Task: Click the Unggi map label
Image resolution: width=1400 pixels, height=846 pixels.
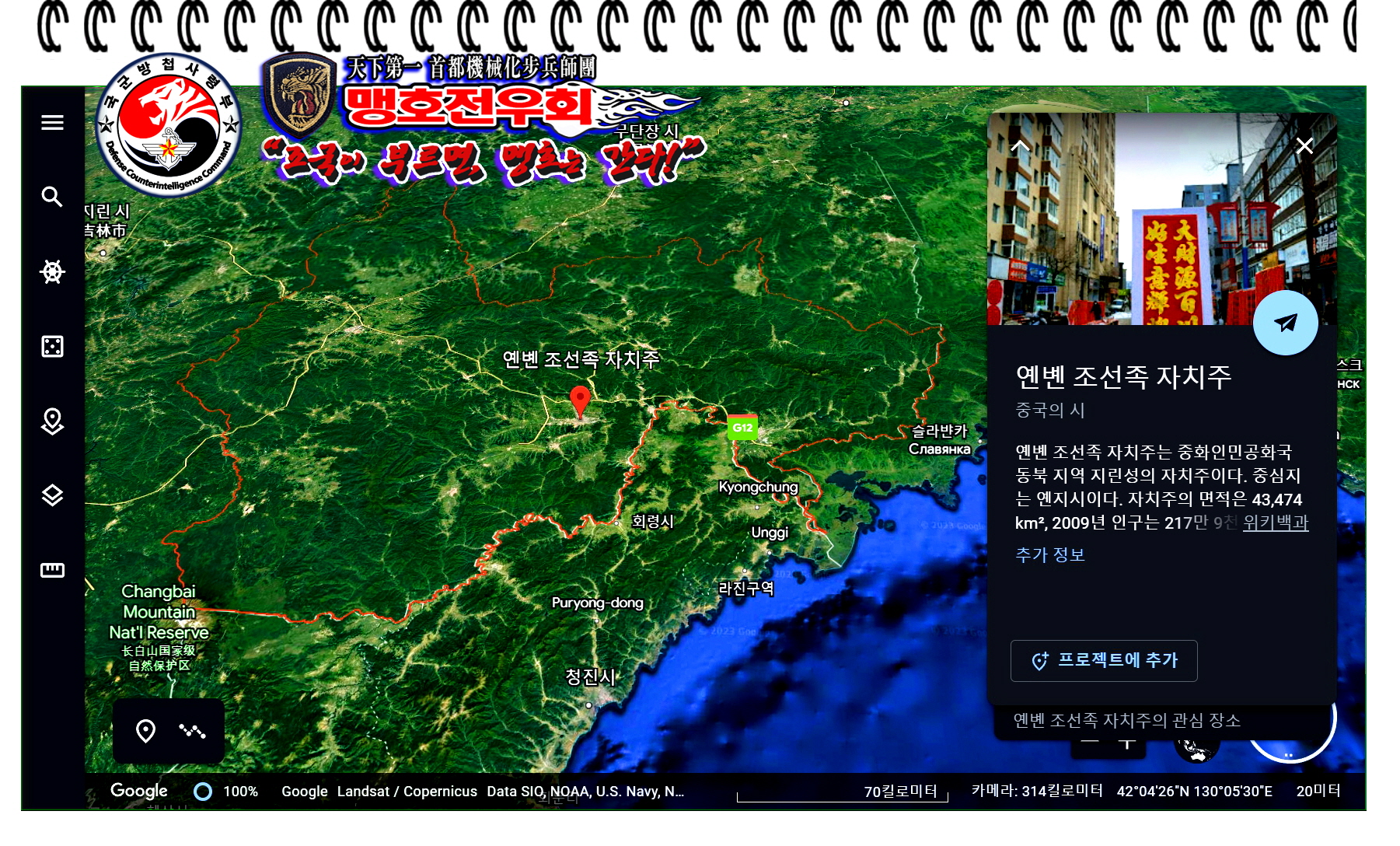Action: pyautogui.click(x=770, y=533)
